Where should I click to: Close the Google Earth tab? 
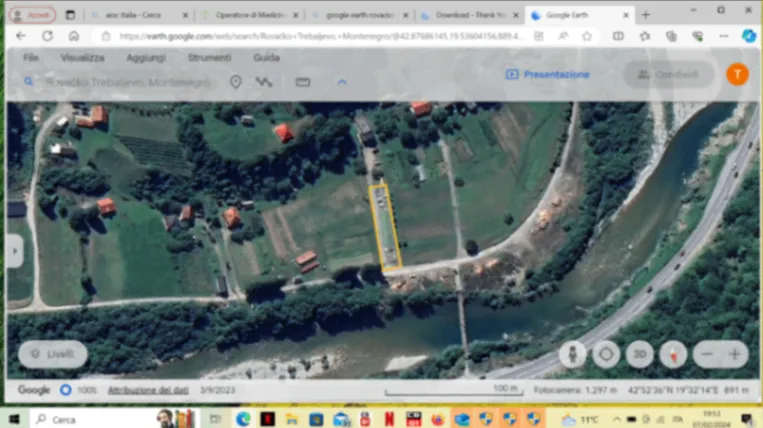tap(626, 16)
